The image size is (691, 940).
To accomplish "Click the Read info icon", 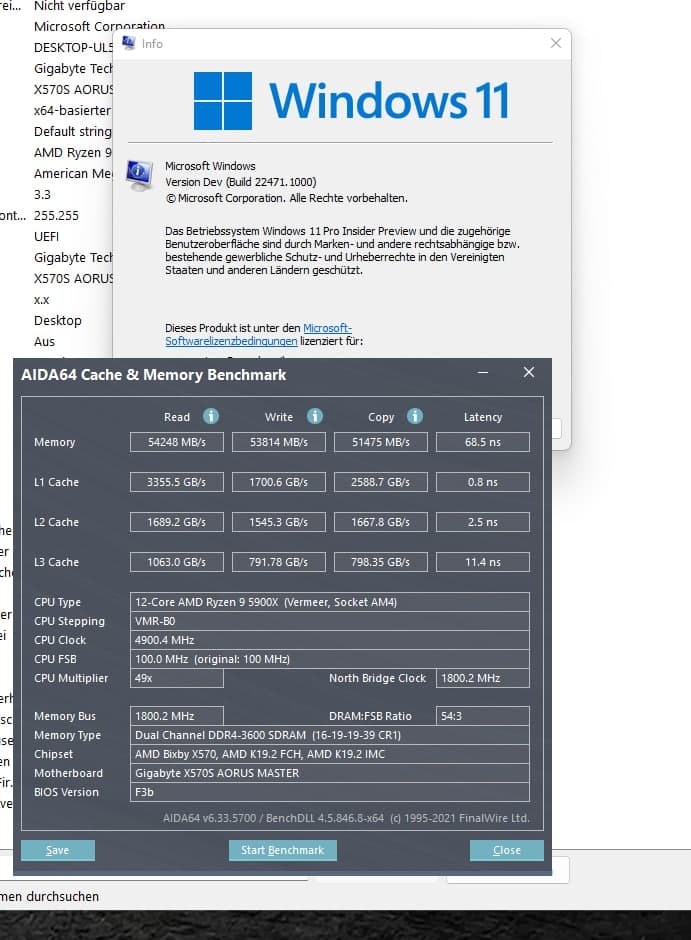I will click(x=211, y=416).
